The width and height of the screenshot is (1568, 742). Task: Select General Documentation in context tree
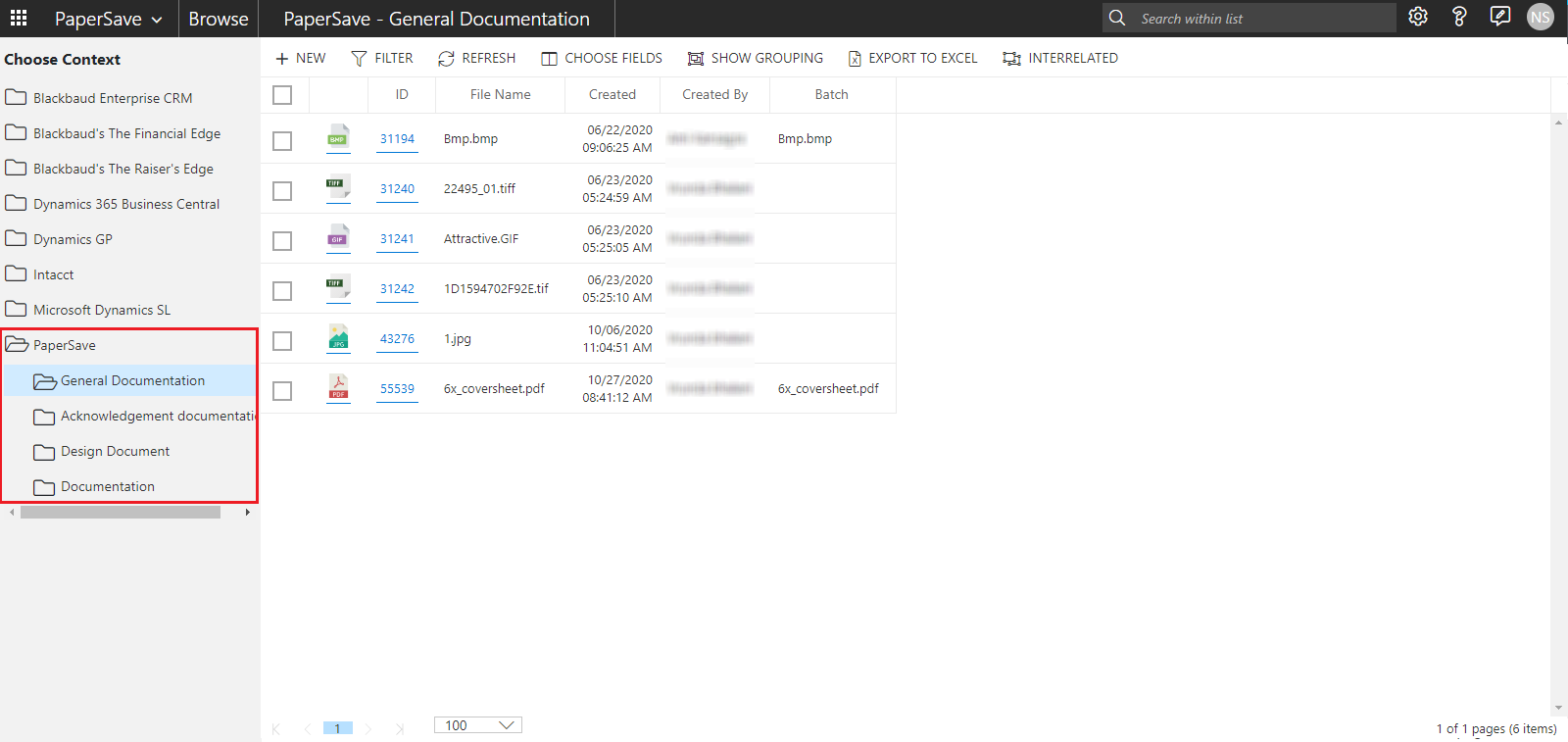[x=130, y=380]
